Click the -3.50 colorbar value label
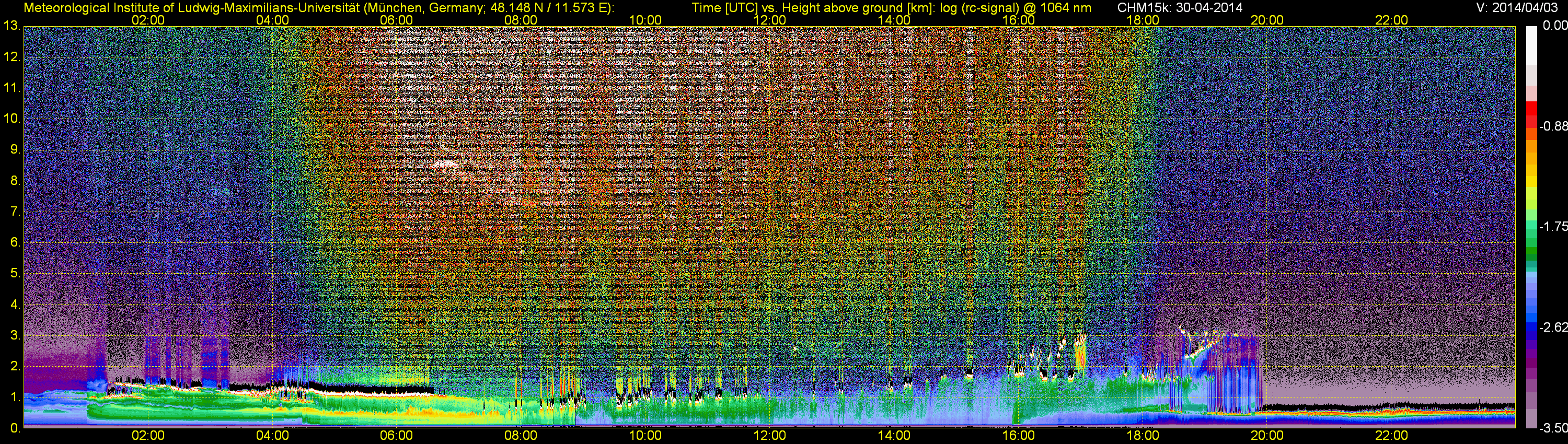The height and width of the screenshot is (444, 1568). tap(1553, 428)
